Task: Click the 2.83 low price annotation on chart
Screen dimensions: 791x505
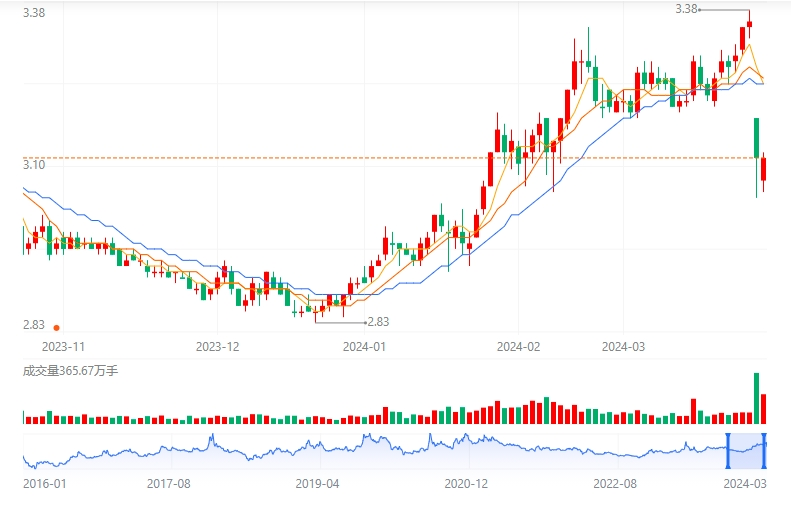Action: click(x=378, y=321)
